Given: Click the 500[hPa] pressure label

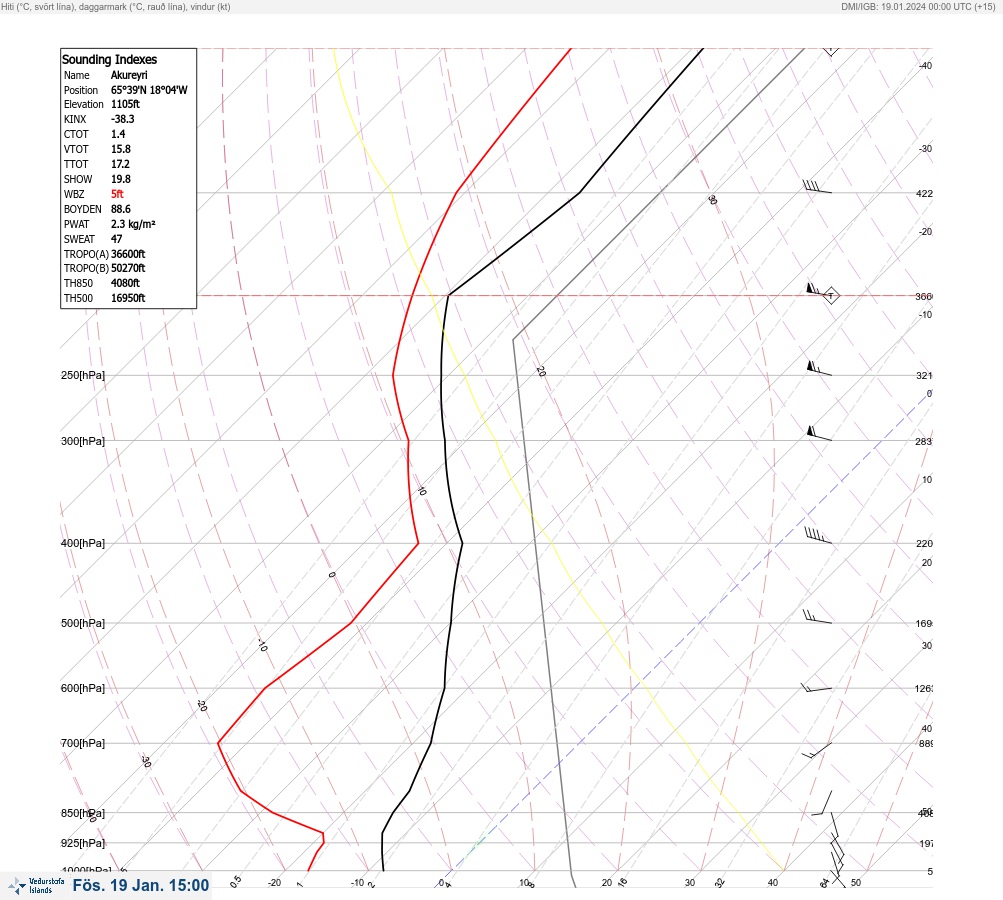Looking at the screenshot, I should (83, 623).
